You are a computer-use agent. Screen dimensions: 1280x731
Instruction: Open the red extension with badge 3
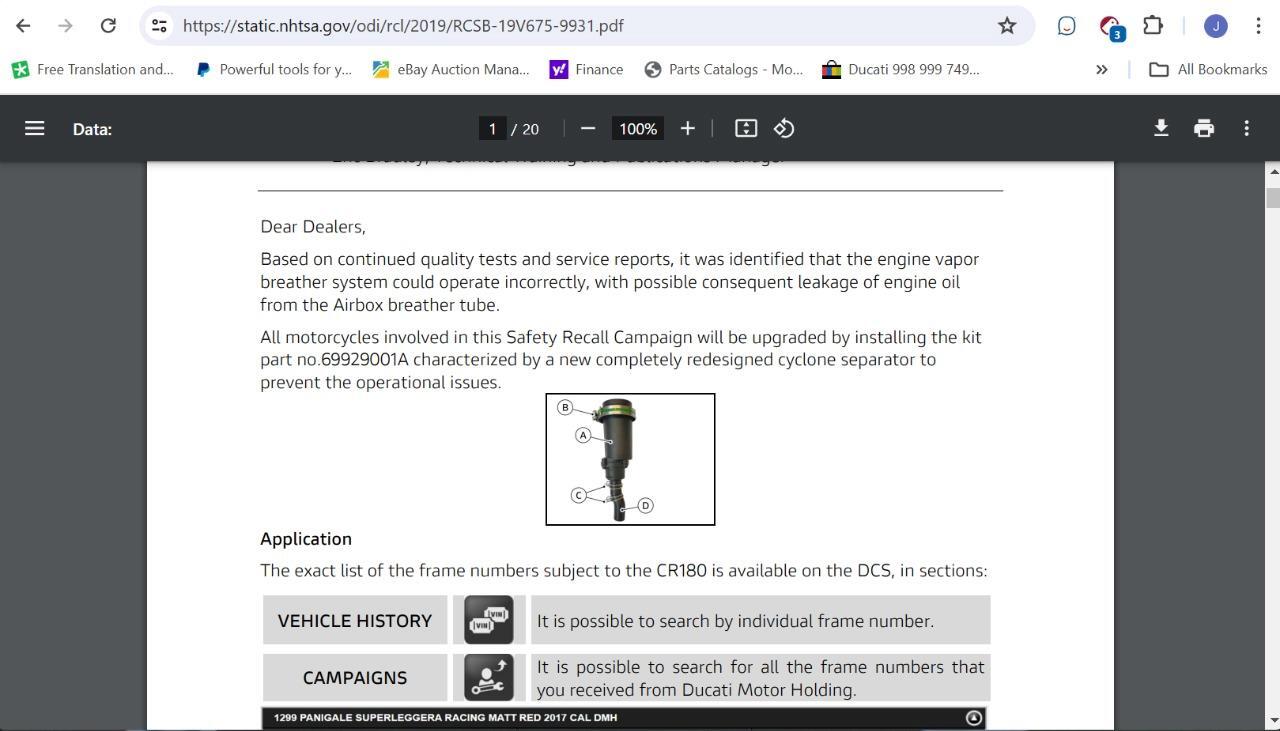(1110, 27)
